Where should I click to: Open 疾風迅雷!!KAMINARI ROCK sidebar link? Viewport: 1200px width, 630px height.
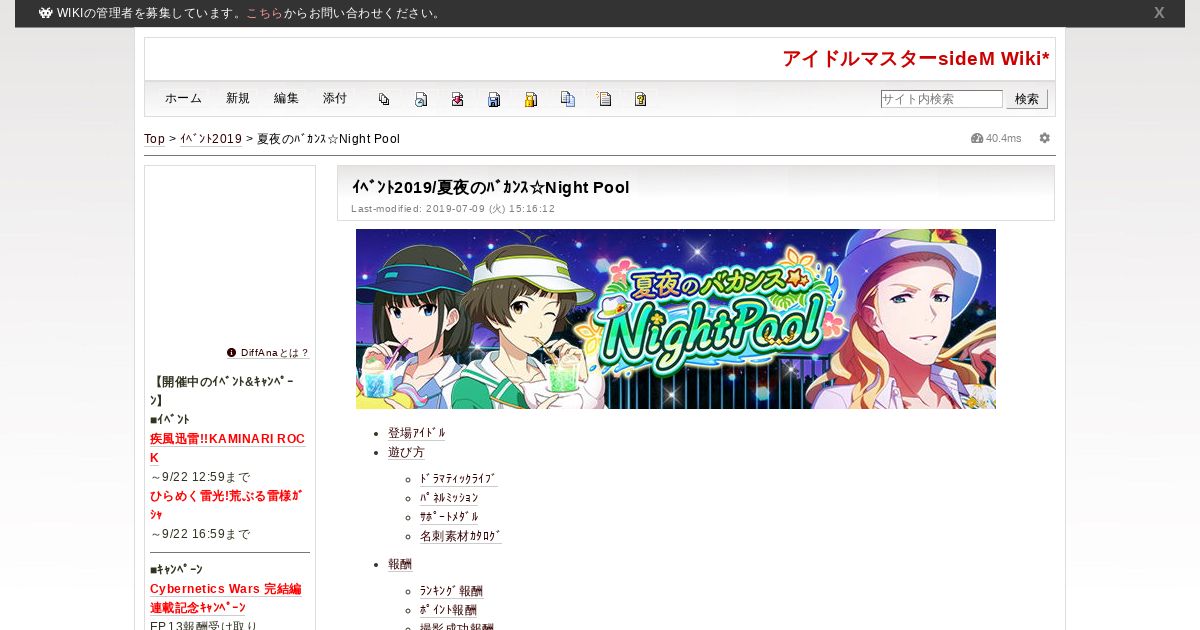(x=227, y=448)
